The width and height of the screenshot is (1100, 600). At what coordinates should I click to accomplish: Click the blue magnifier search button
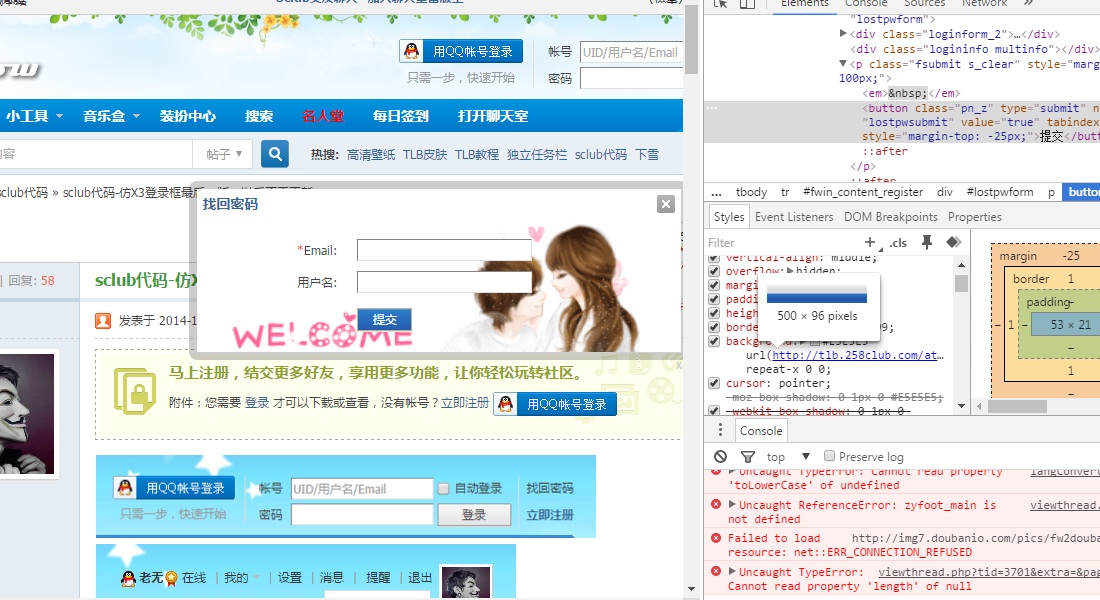(x=275, y=154)
